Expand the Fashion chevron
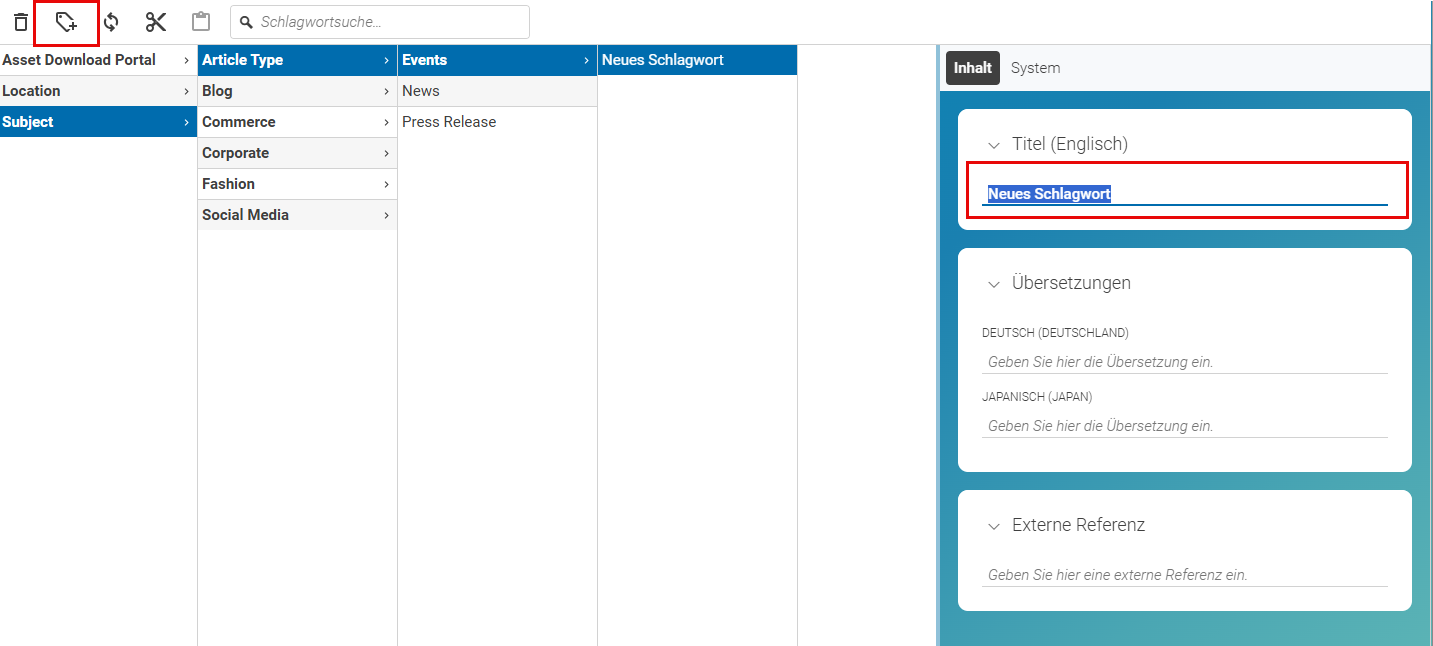Image resolution: width=1433 pixels, height=646 pixels. point(386,185)
